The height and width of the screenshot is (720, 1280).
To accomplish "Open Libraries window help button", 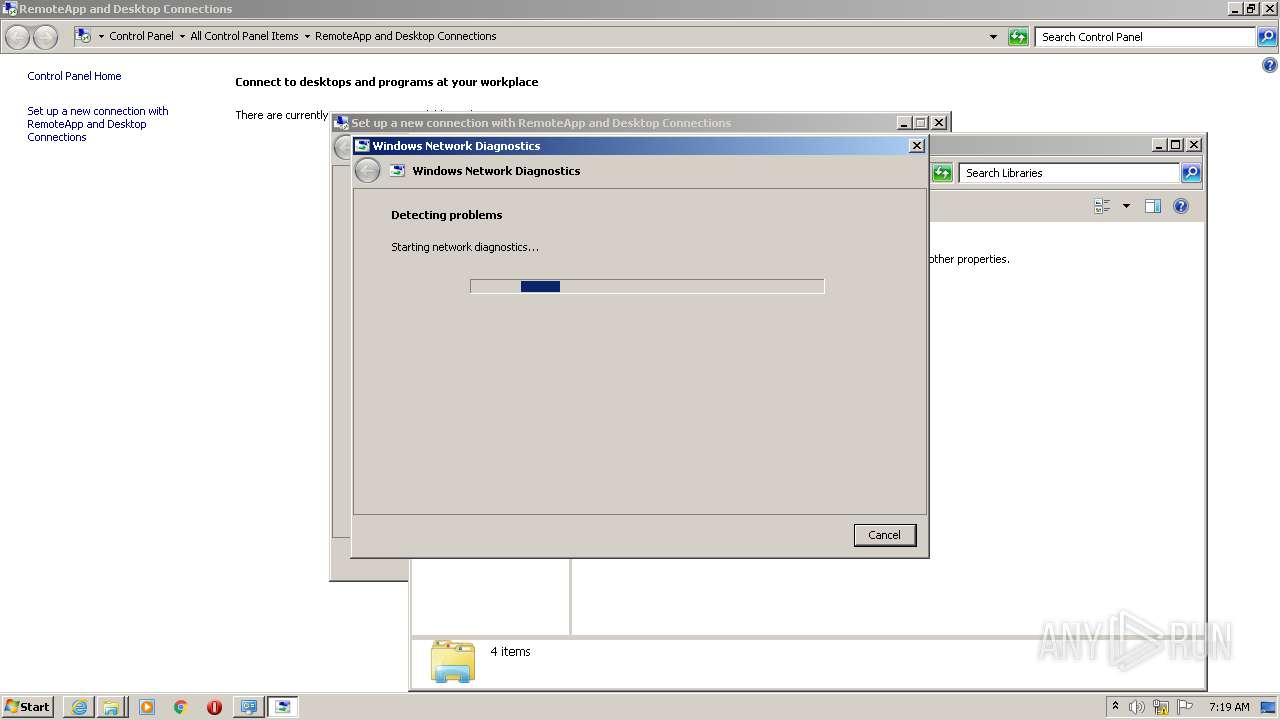I will 1181,206.
